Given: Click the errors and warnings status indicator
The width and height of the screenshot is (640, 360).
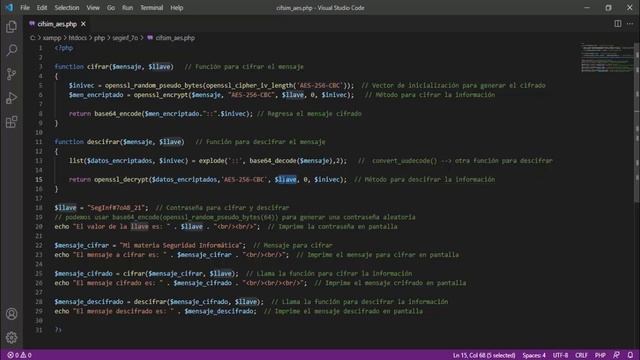Looking at the screenshot, I should click(x=19, y=355).
